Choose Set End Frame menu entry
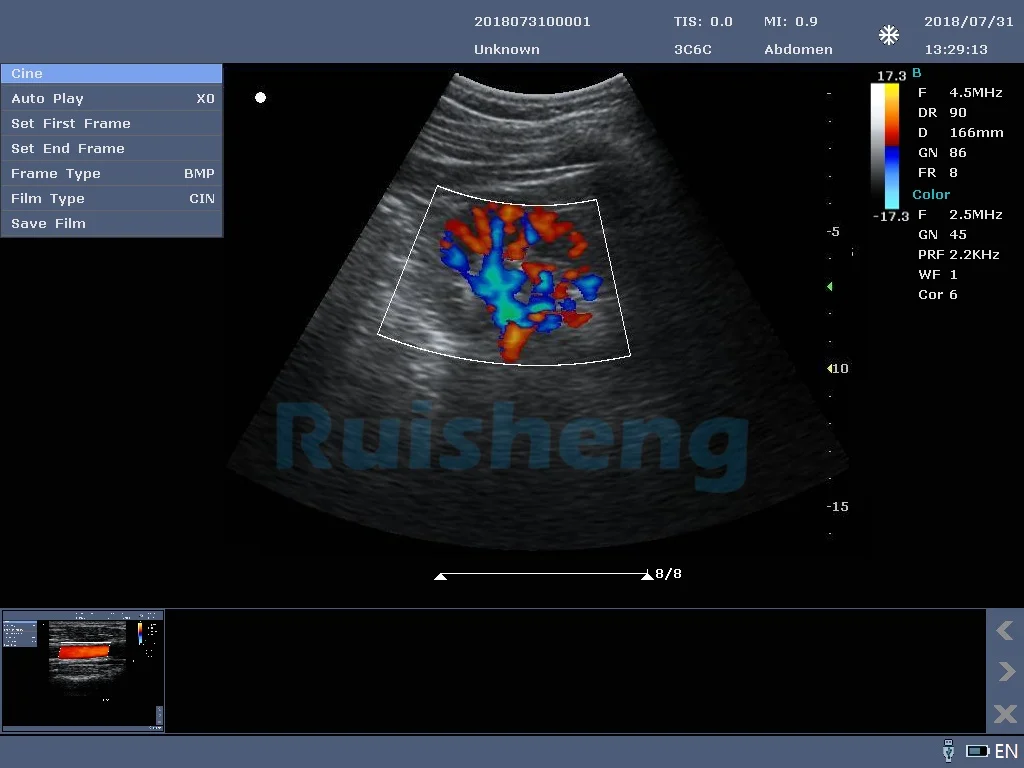The image size is (1024, 768). (111, 149)
